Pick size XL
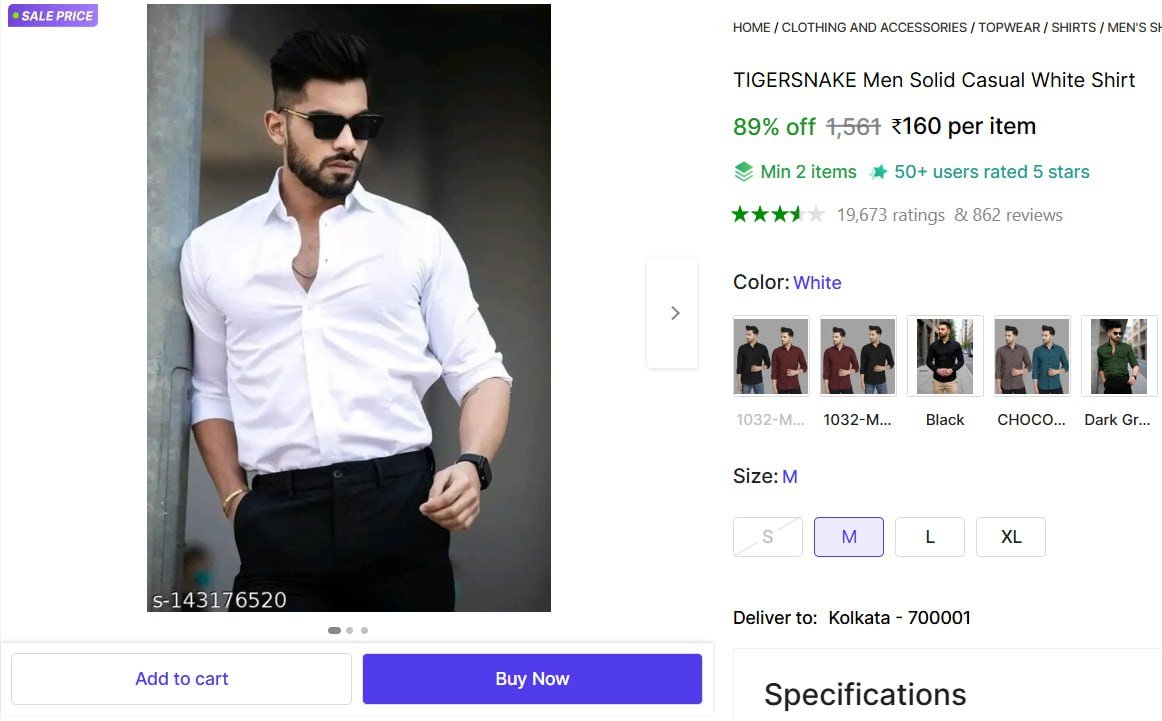Screen dimensions: 1162x721 pos(1011,537)
